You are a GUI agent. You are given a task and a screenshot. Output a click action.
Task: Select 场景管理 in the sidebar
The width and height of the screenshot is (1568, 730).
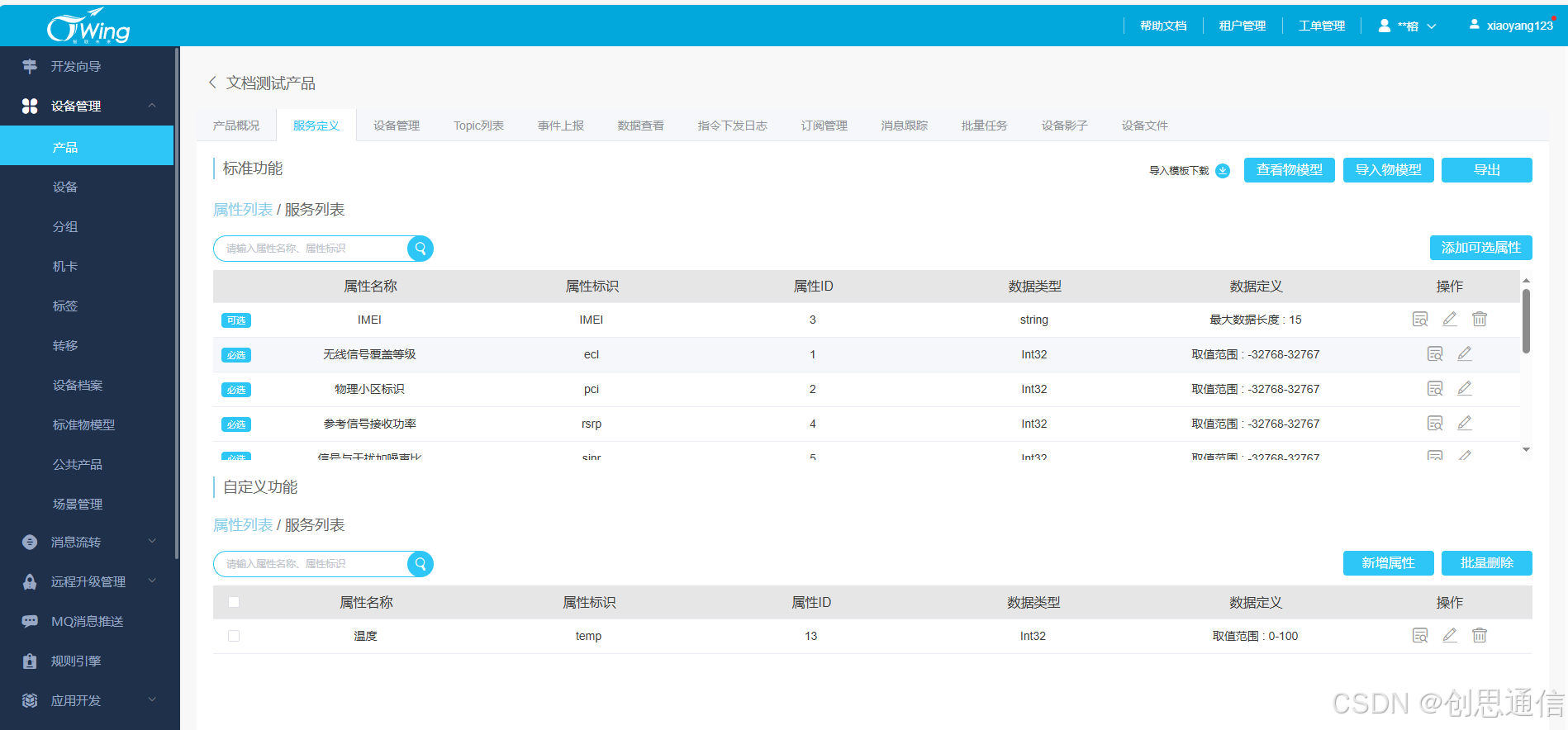[x=78, y=504]
